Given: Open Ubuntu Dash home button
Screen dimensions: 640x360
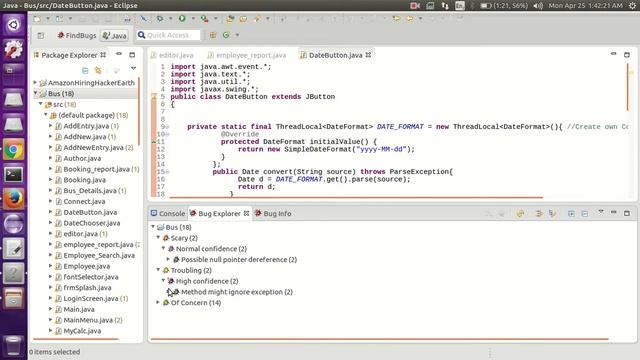Looking at the screenshot, I should pyautogui.click(x=13, y=25).
